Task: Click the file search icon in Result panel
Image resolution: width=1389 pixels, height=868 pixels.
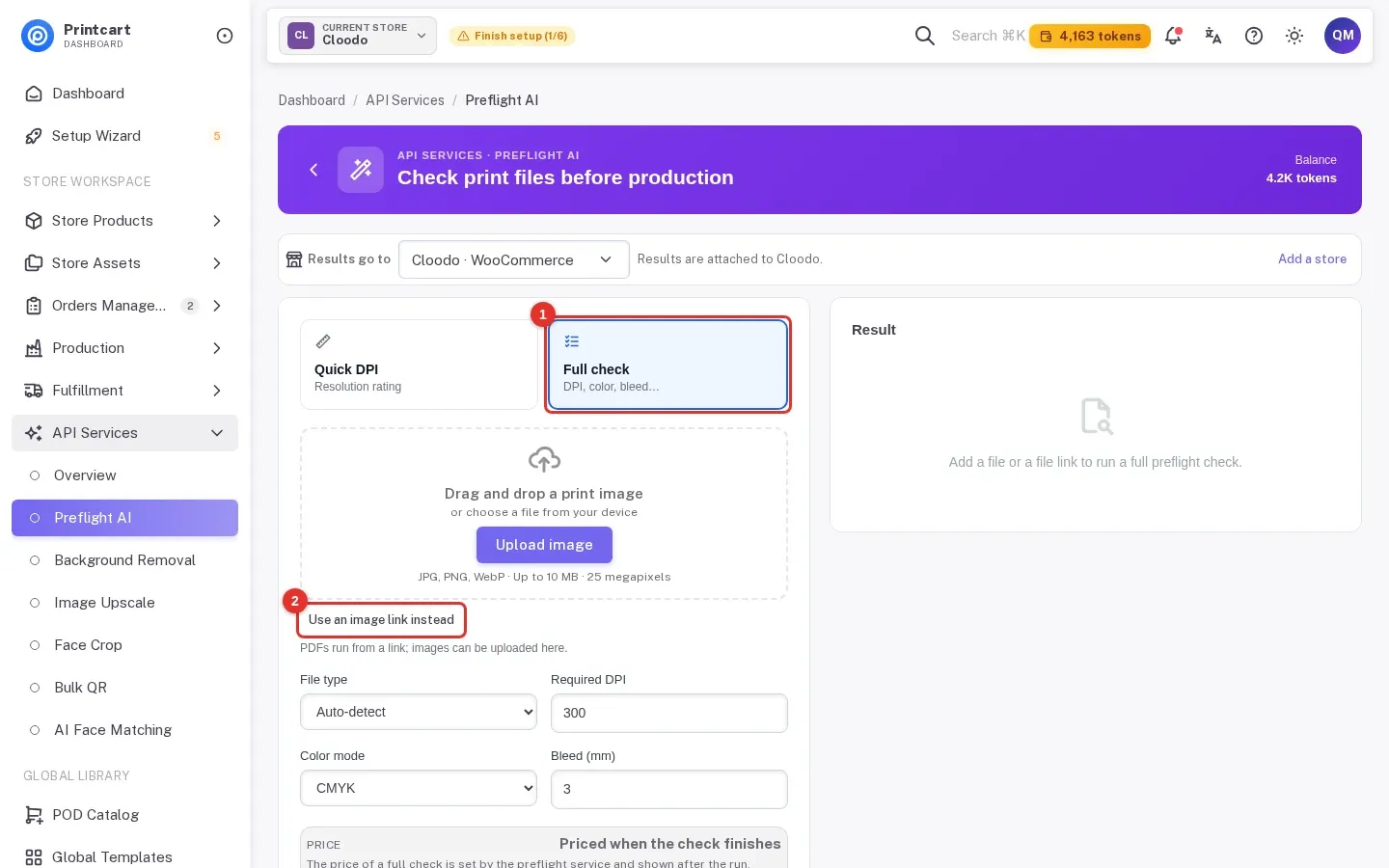Action: pyautogui.click(x=1096, y=417)
